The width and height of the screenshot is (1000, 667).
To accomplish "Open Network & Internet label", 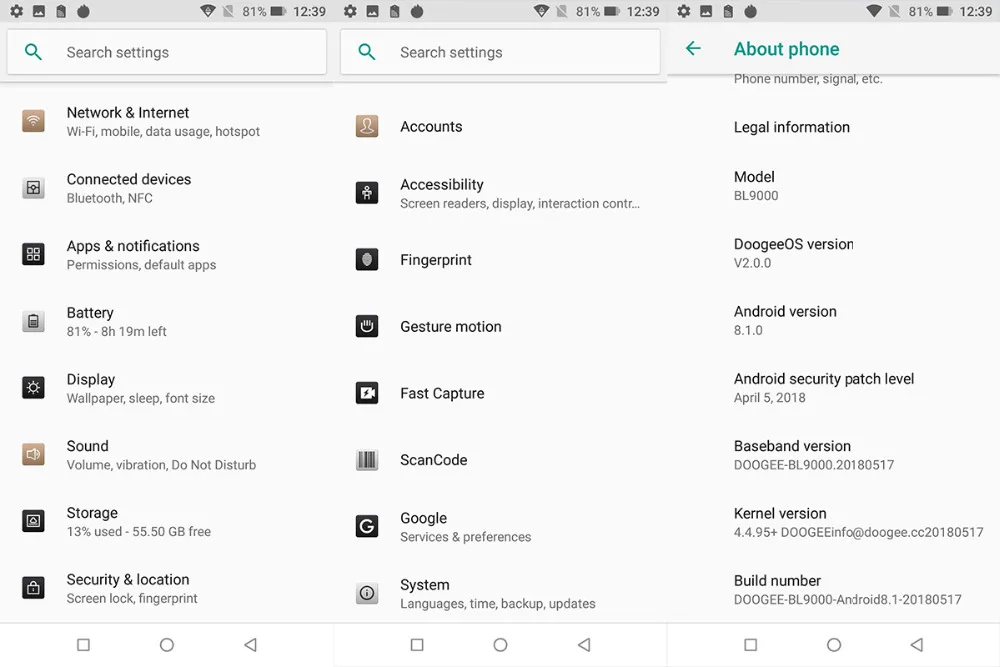I will [128, 113].
